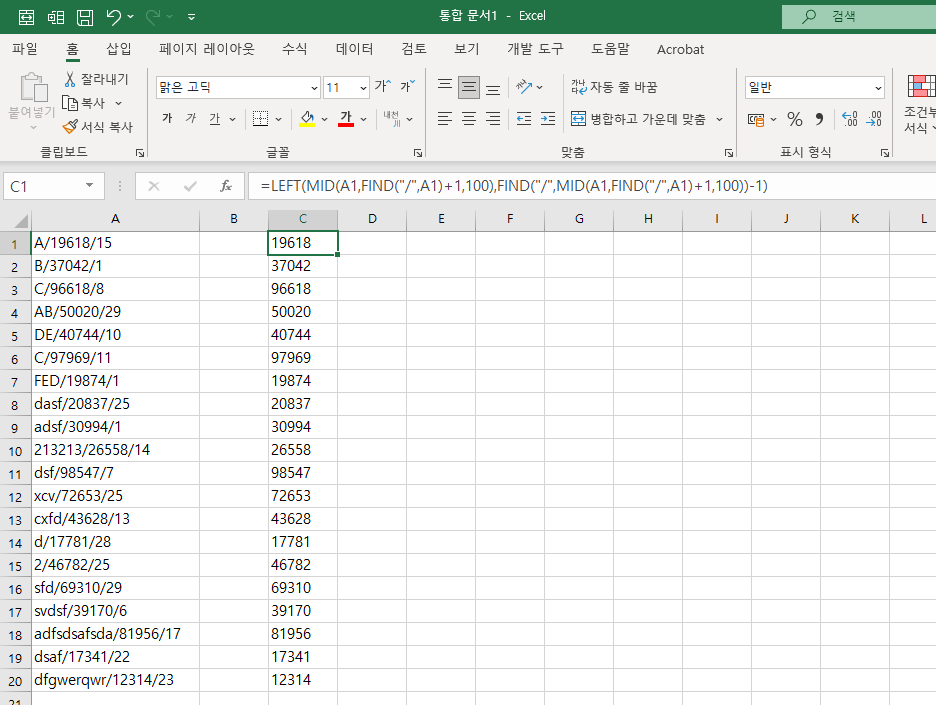Open the insert function fx button
Image resolution: width=936 pixels, height=705 pixels.
pyautogui.click(x=226, y=186)
